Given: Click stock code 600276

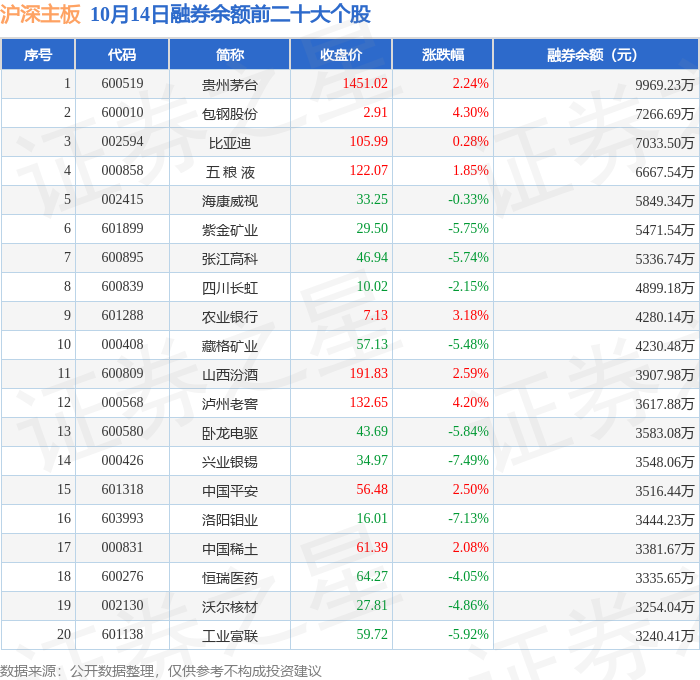Looking at the screenshot, I should point(122,577).
